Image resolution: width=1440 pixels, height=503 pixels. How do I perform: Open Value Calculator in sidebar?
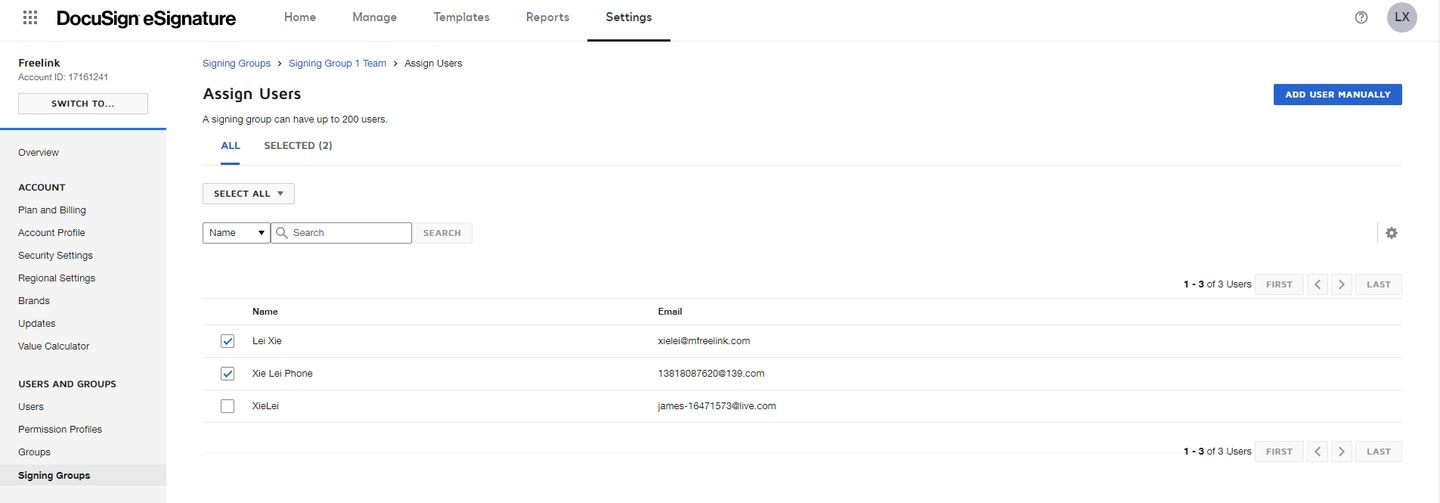pos(54,346)
